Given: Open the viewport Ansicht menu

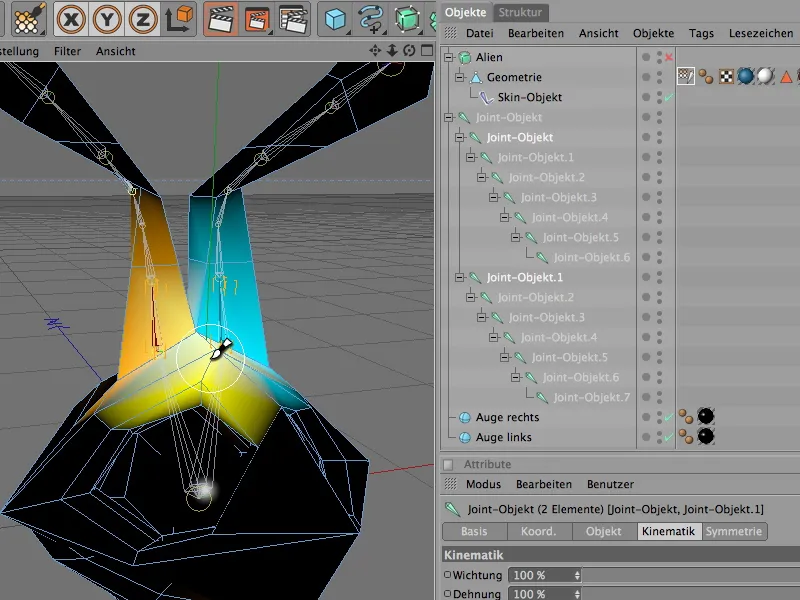Looking at the screenshot, I should (116, 51).
